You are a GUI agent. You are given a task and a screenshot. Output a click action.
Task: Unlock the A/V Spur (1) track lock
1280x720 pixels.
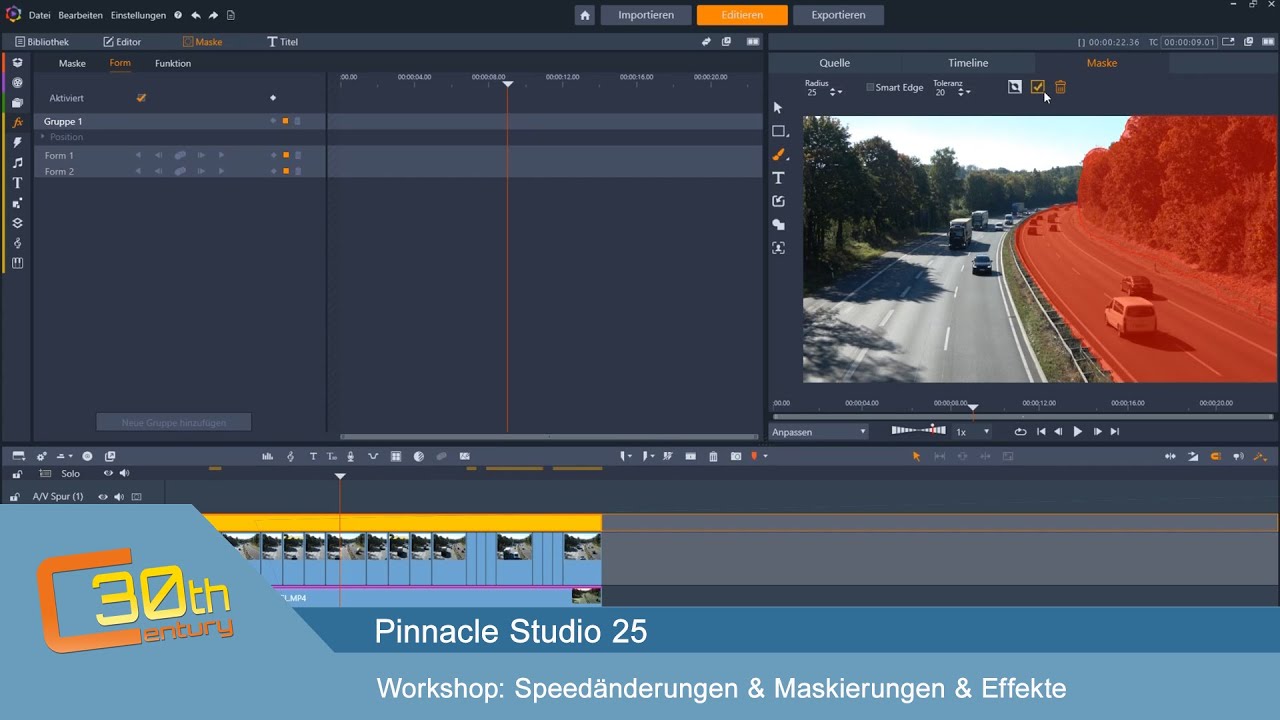coord(15,496)
